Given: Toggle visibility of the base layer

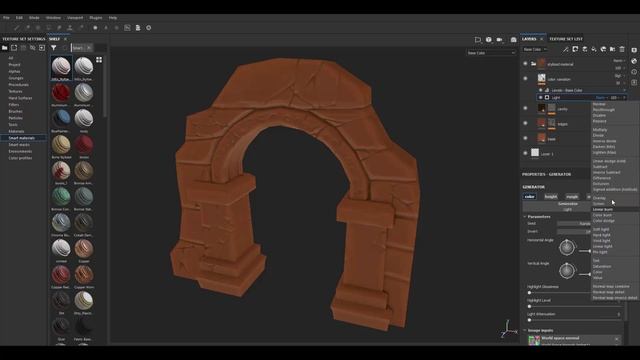Looking at the screenshot, I should pos(525,138).
